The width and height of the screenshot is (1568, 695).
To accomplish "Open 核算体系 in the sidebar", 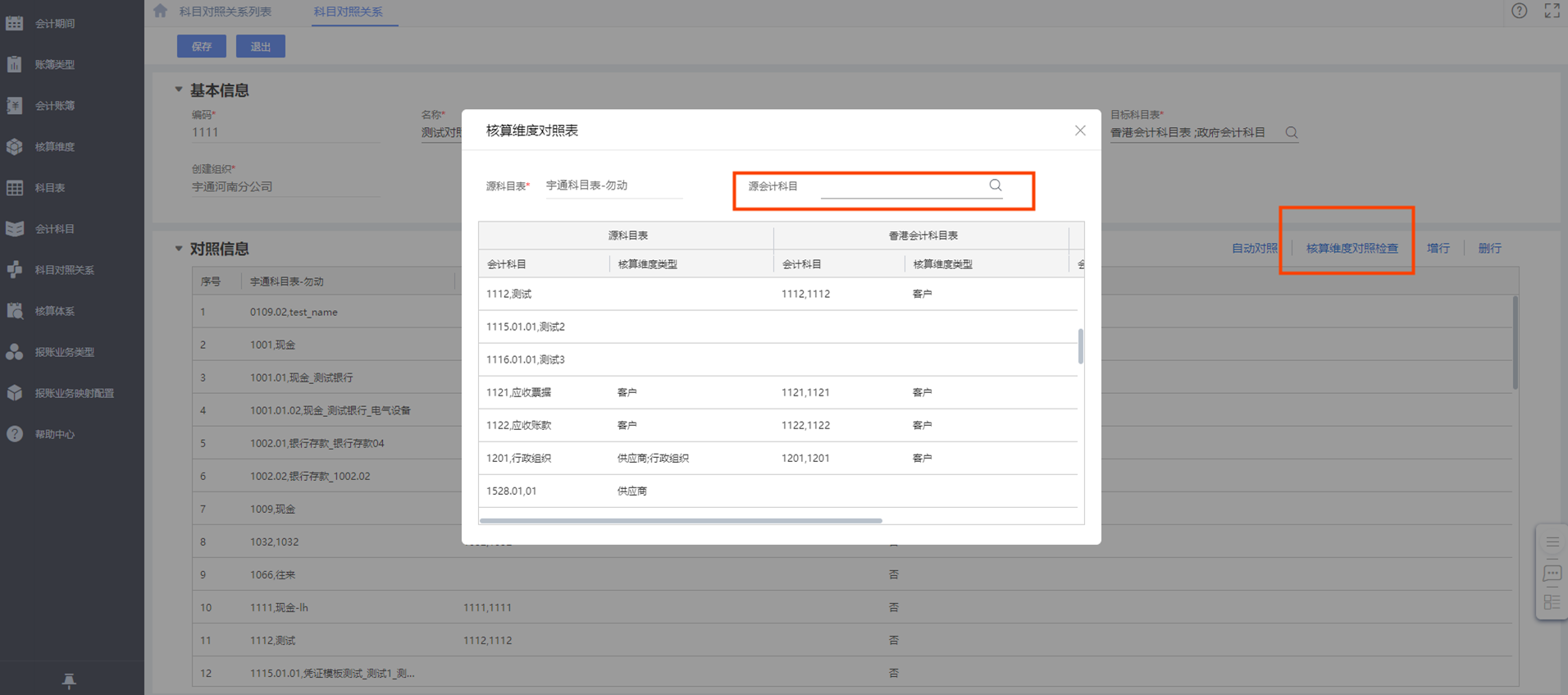I will click(55, 311).
